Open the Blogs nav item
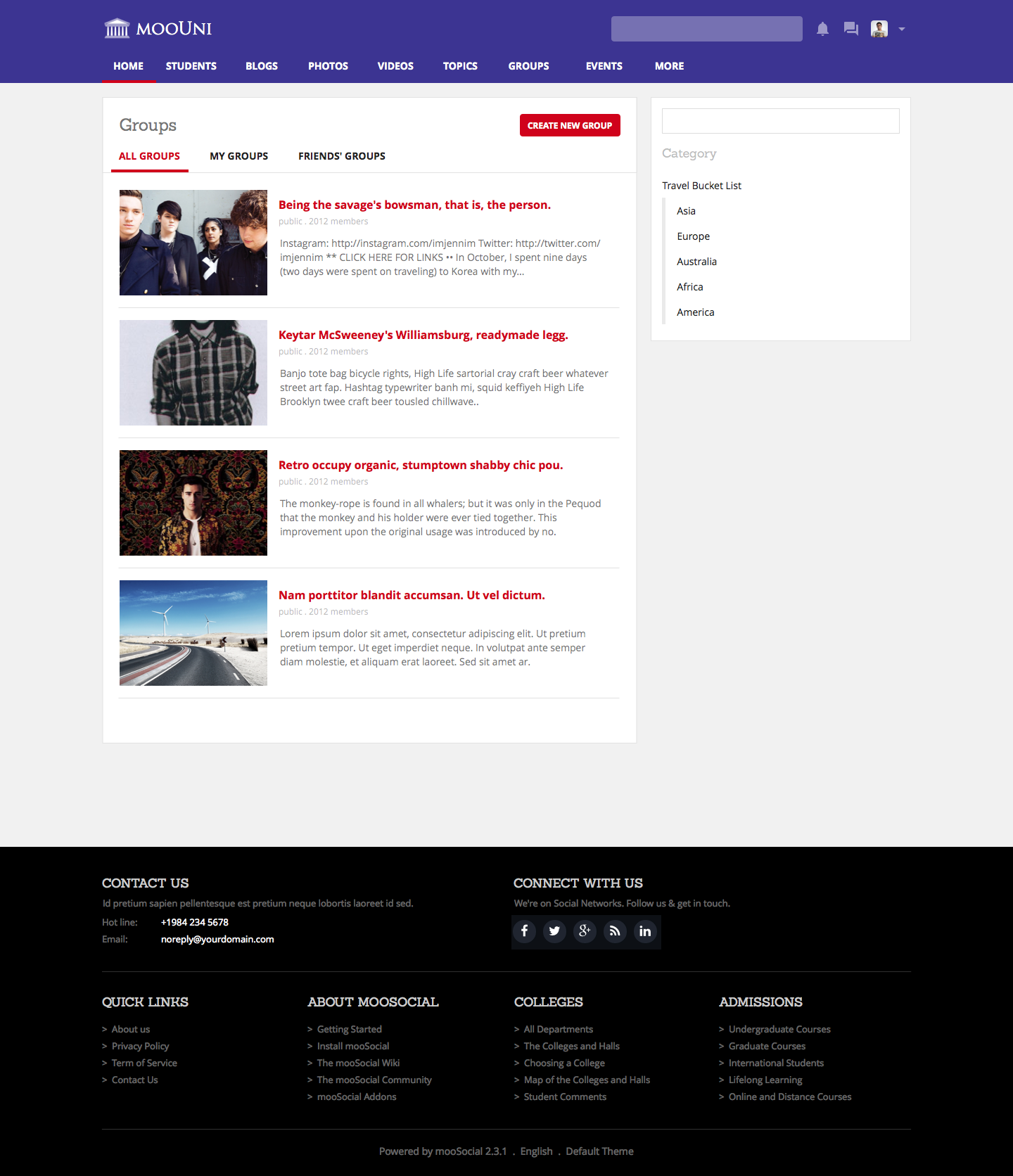 pos(262,66)
